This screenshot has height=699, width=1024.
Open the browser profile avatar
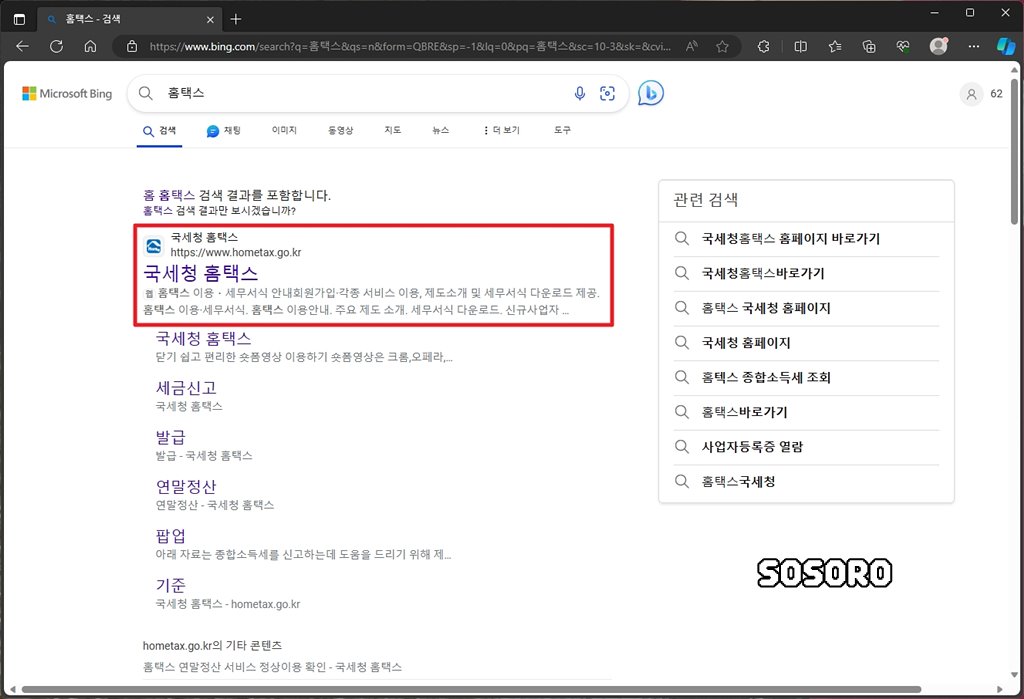[x=938, y=46]
